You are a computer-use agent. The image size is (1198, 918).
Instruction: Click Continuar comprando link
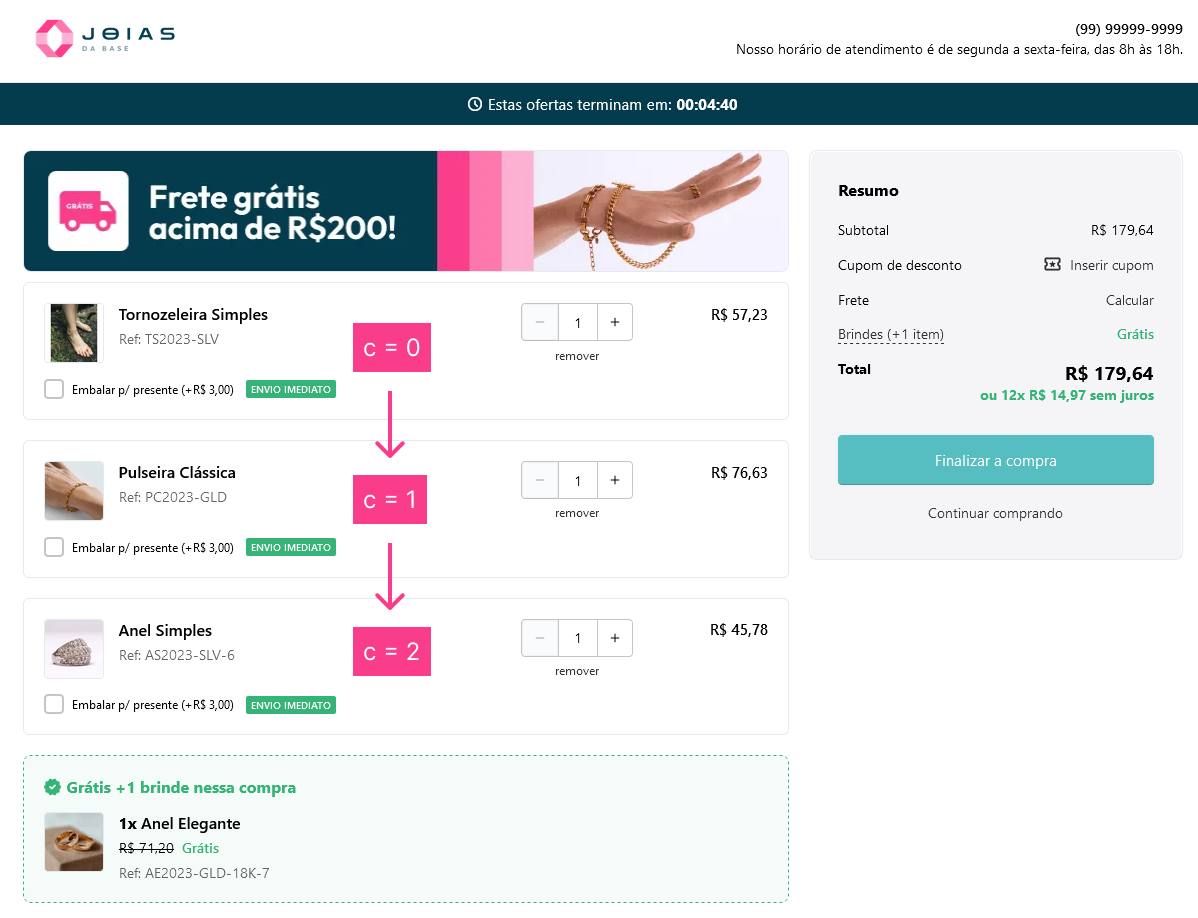pyautogui.click(x=995, y=513)
